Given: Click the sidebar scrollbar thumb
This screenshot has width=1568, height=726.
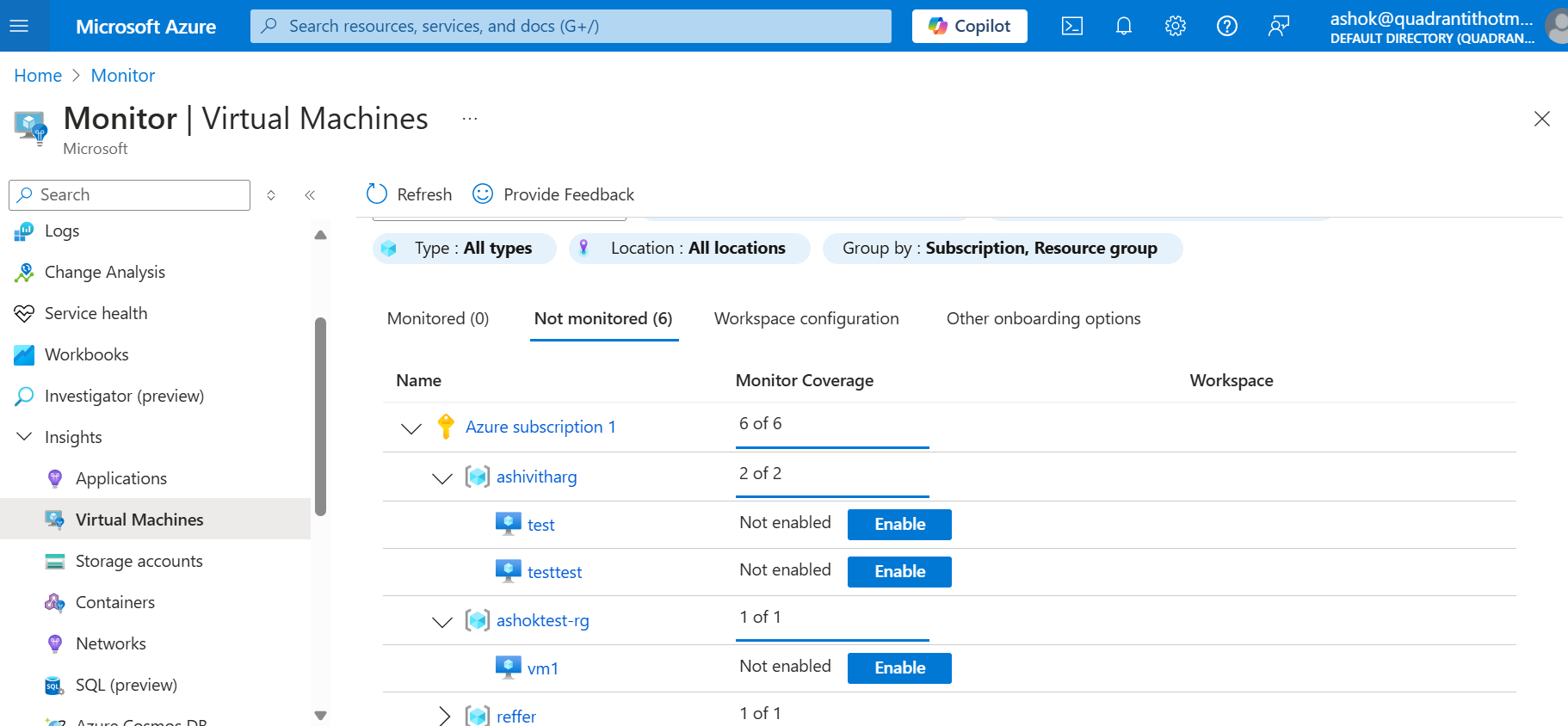Looking at the screenshot, I should [321, 417].
